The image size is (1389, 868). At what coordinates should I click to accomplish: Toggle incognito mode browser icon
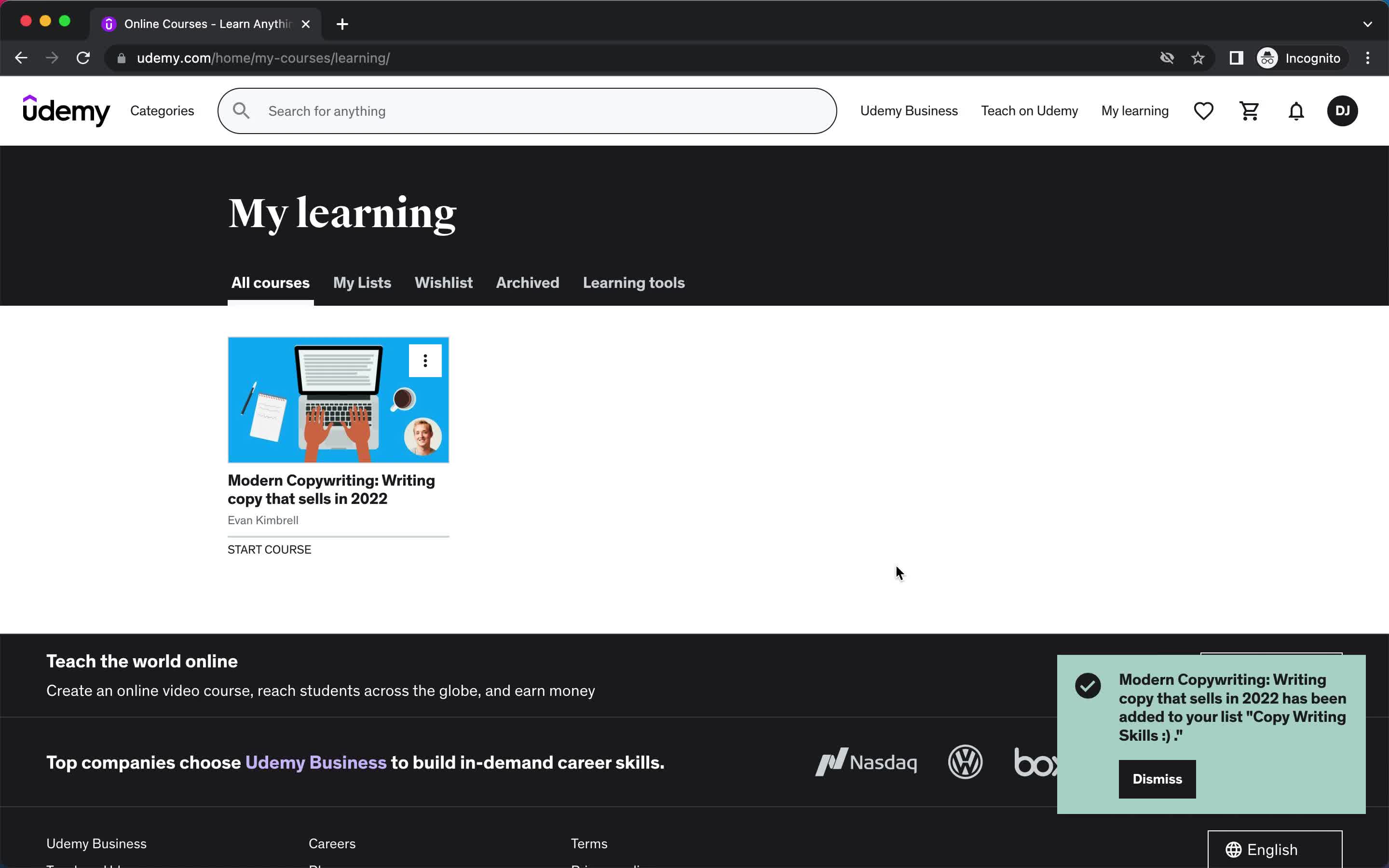tap(1267, 58)
